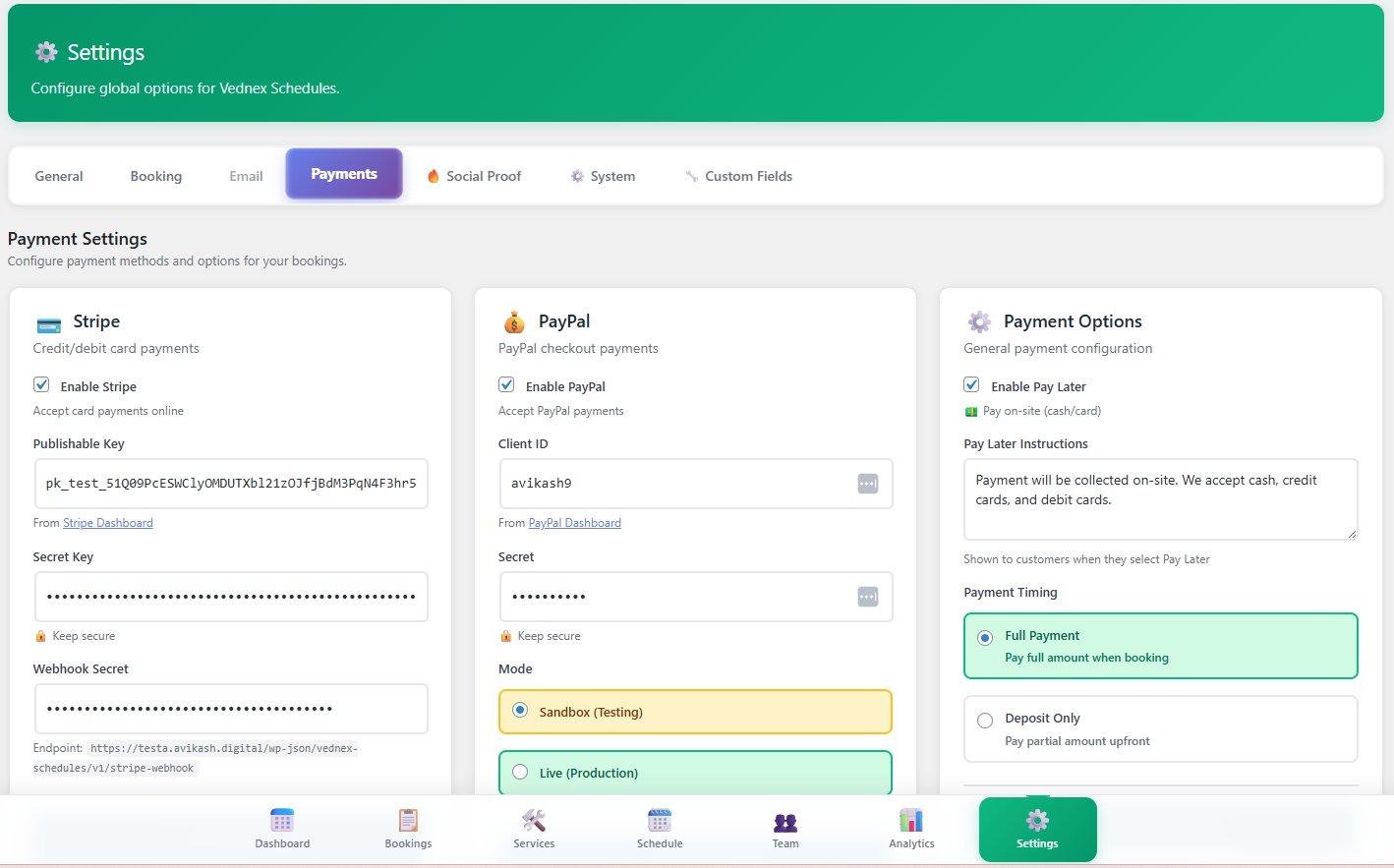Click the password manager icon in Client ID

[x=867, y=484]
